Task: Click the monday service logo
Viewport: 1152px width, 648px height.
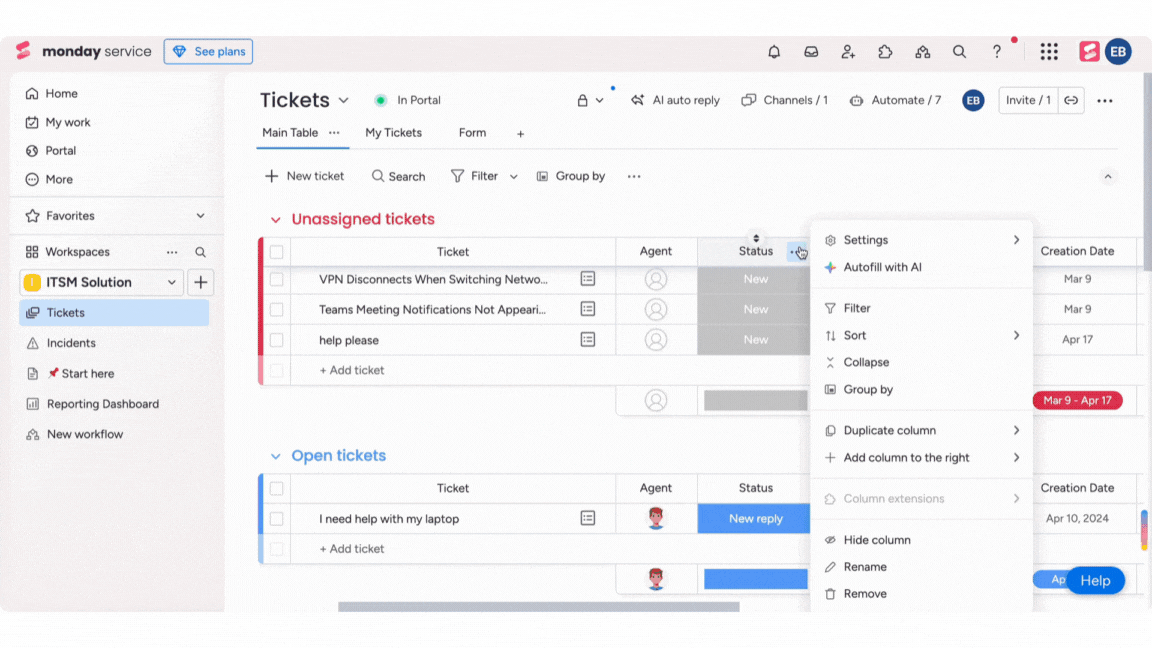Action: [x=84, y=51]
